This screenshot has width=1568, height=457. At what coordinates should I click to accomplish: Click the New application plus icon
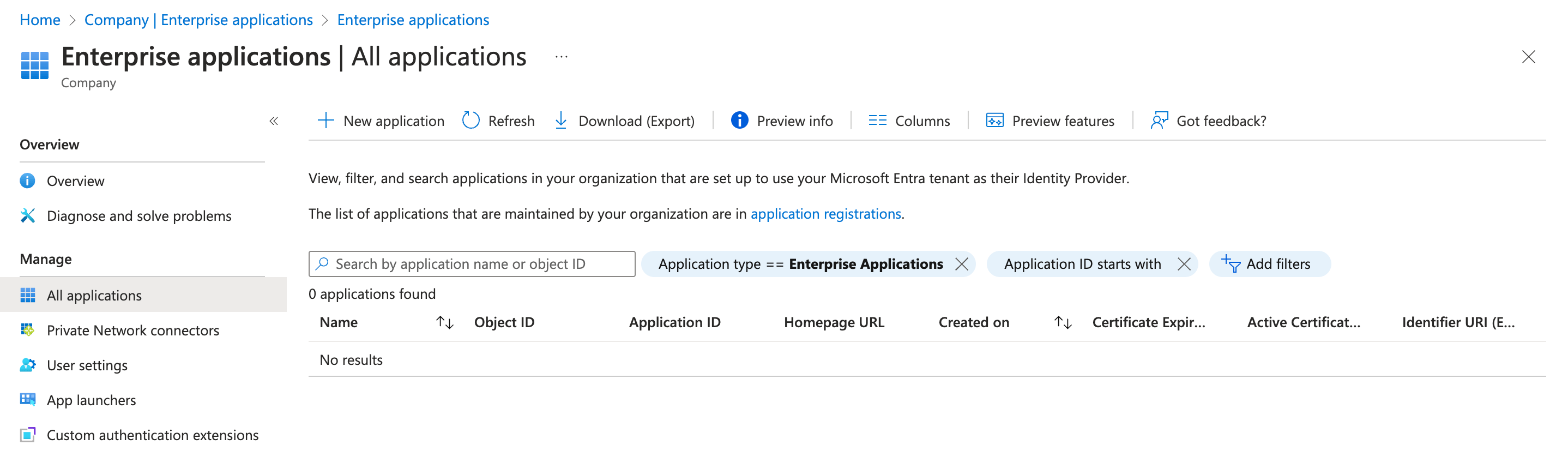point(325,121)
